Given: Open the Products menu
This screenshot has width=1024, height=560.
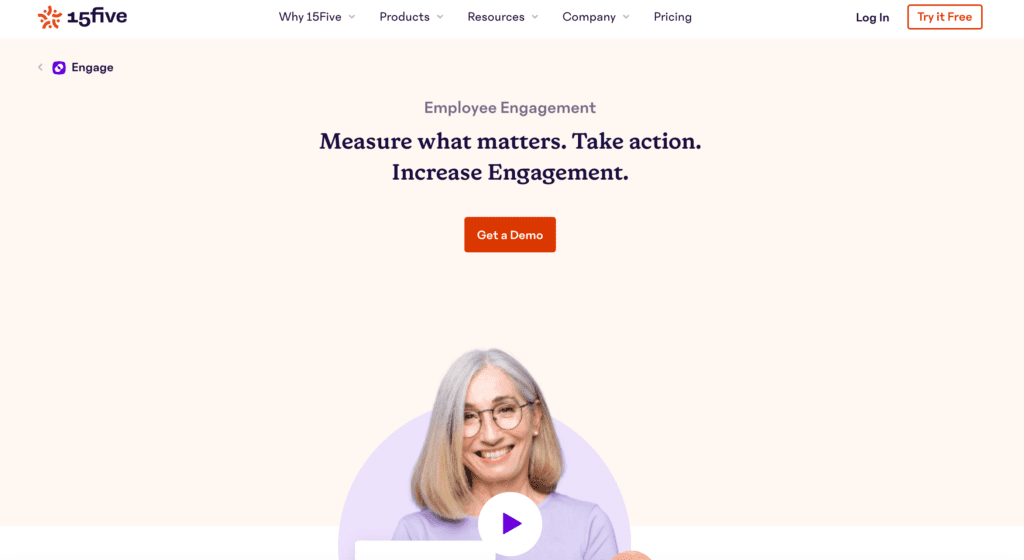Looking at the screenshot, I should [x=404, y=17].
